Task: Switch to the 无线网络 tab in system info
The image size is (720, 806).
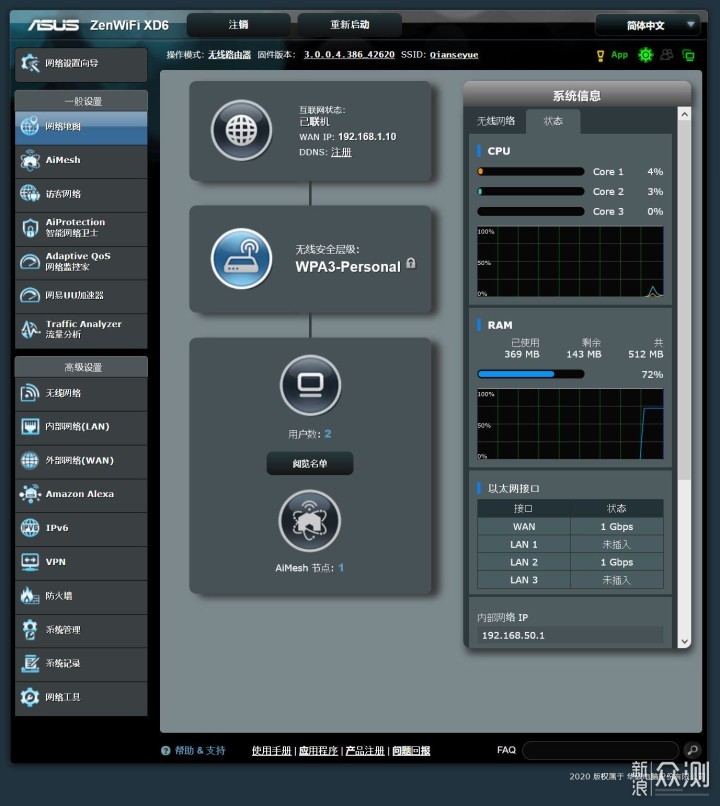Action: [x=495, y=121]
